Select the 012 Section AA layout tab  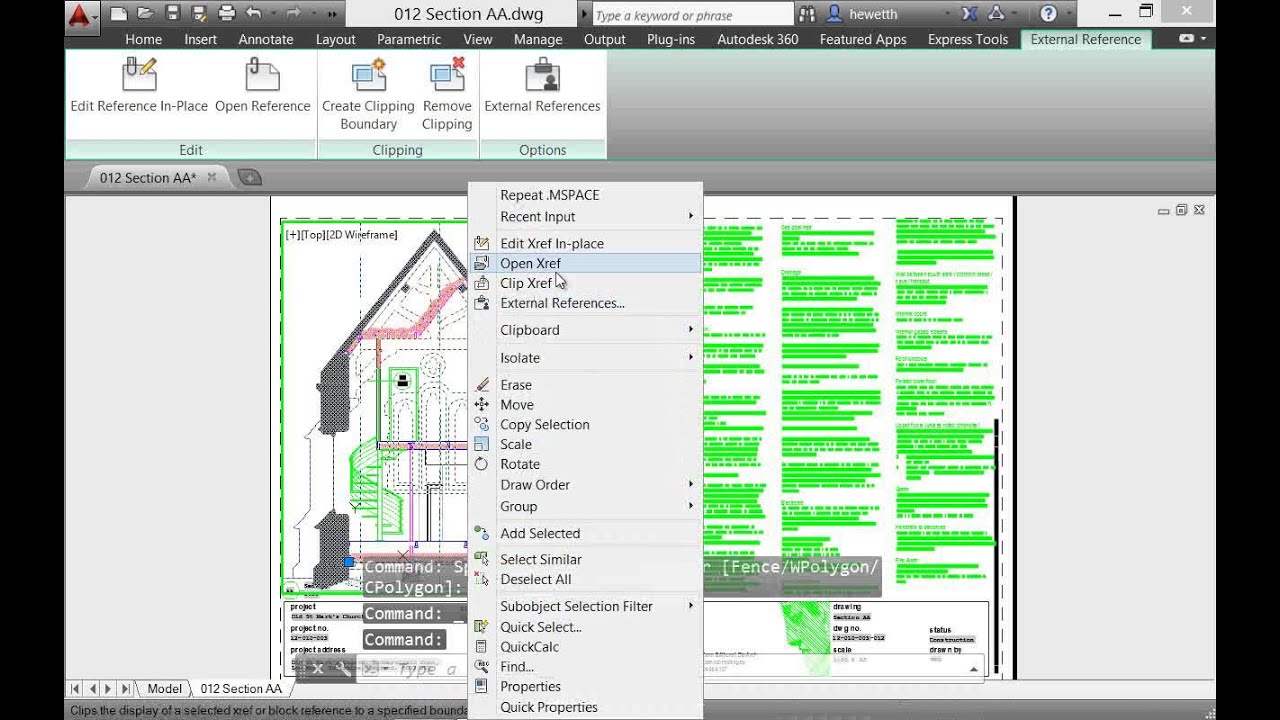tap(241, 689)
